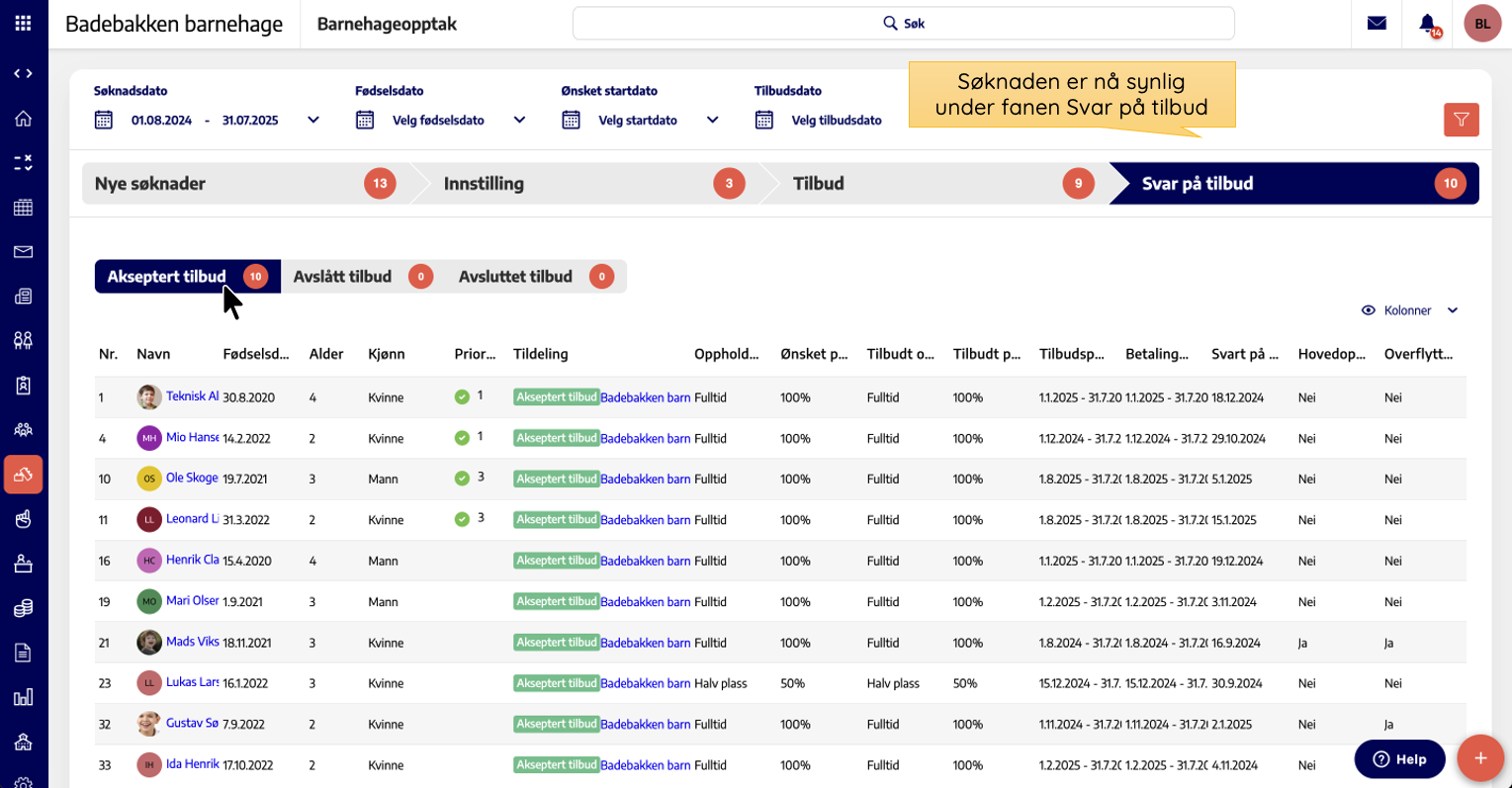Open notifications bell icon
This screenshot has width=1512, height=788.
[x=1427, y=24]
